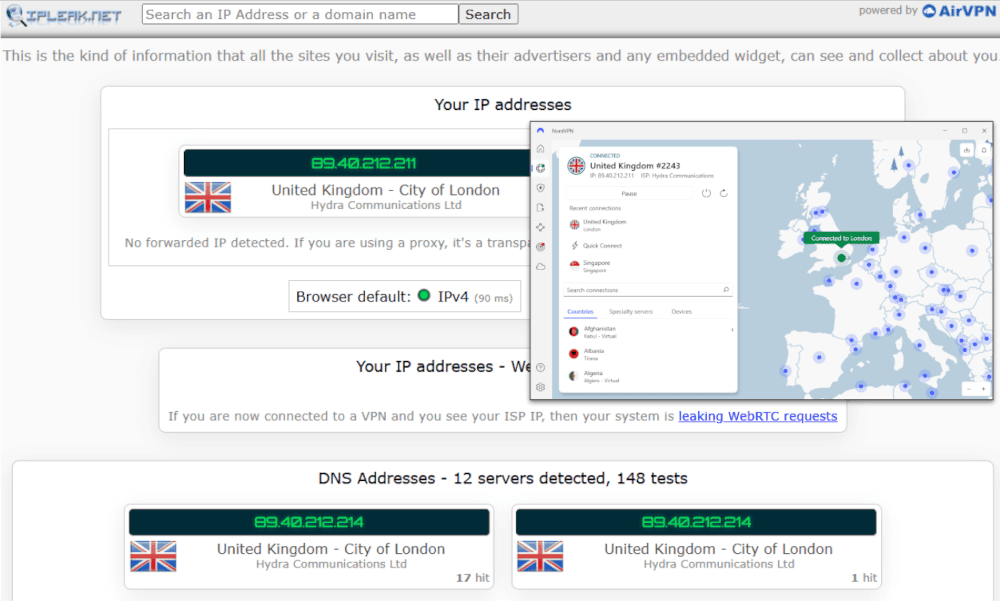Click the UK flag in 17 hit DNS card
The width and height of the screenshot is (1000, 601).
(x=153, y=556)
